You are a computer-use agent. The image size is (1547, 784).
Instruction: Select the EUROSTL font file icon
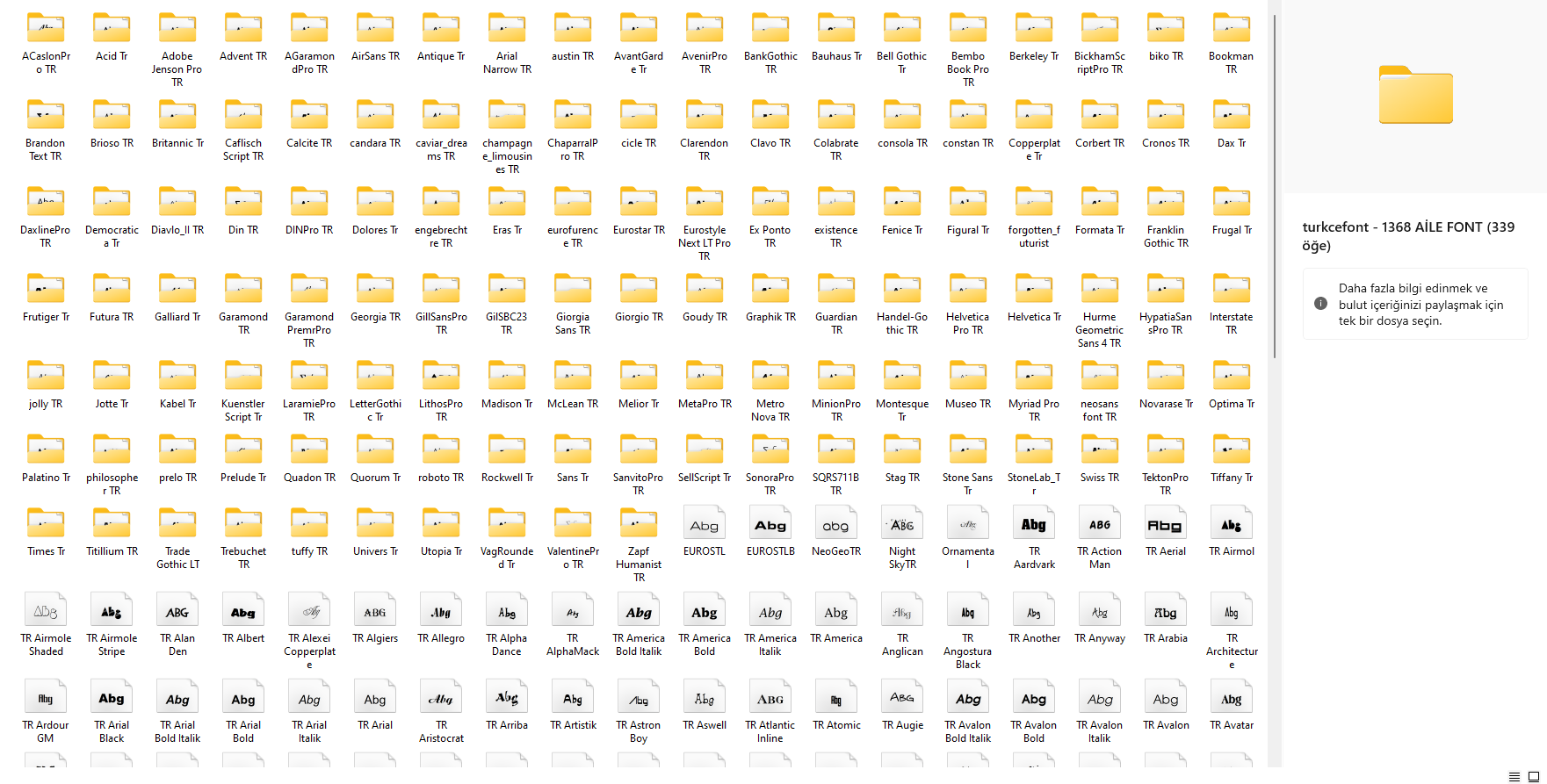pyautogui.click(x=705, y=523)
